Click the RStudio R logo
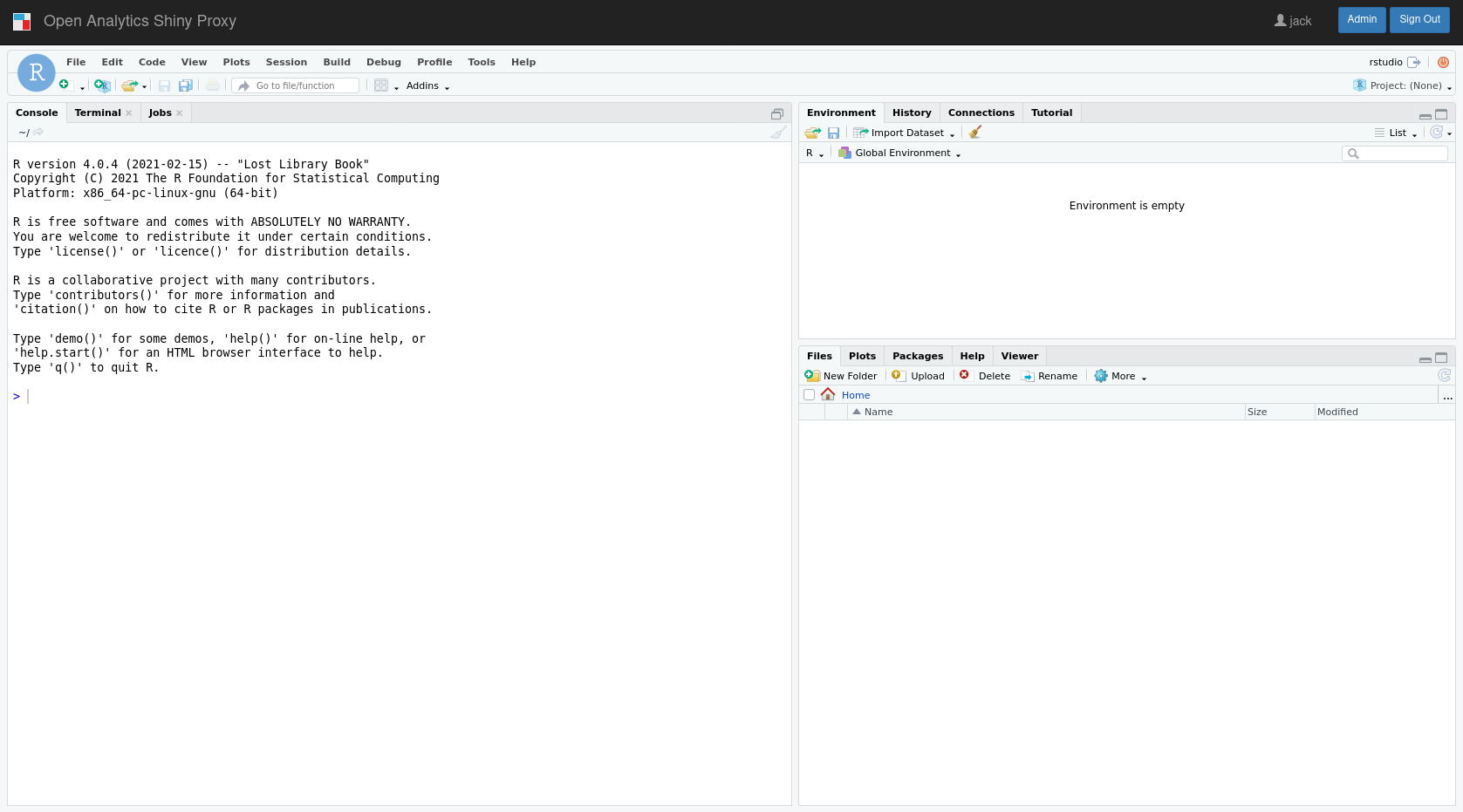 click(37, 73)
